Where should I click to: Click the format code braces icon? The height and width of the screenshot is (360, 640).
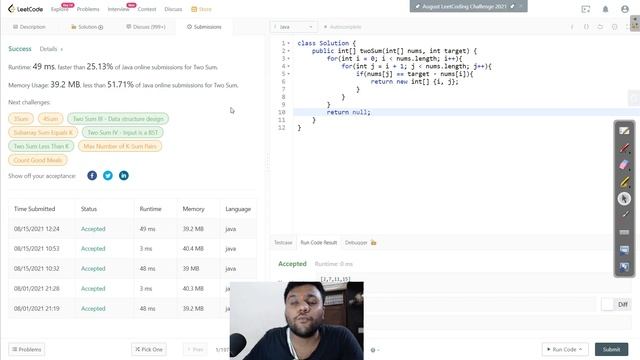(x=586, y=27)
